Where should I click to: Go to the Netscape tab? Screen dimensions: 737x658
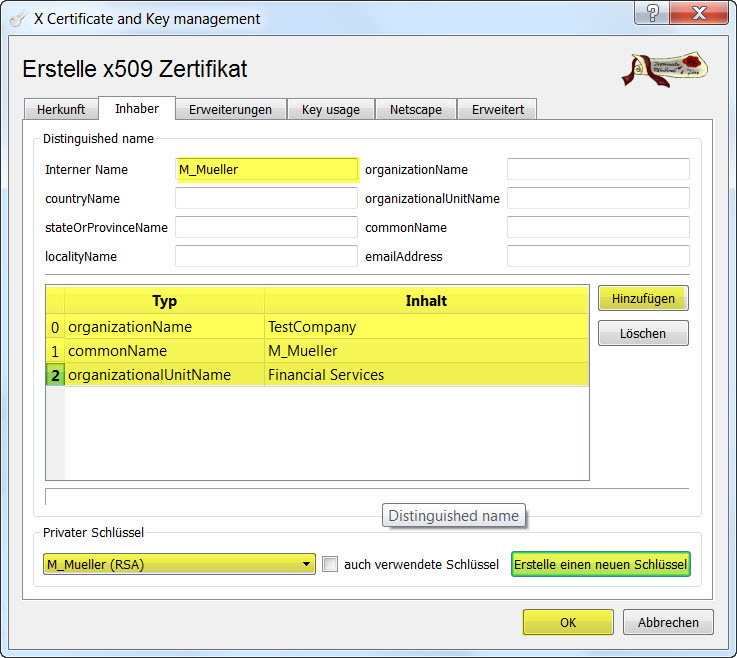(x=415, y=109)
